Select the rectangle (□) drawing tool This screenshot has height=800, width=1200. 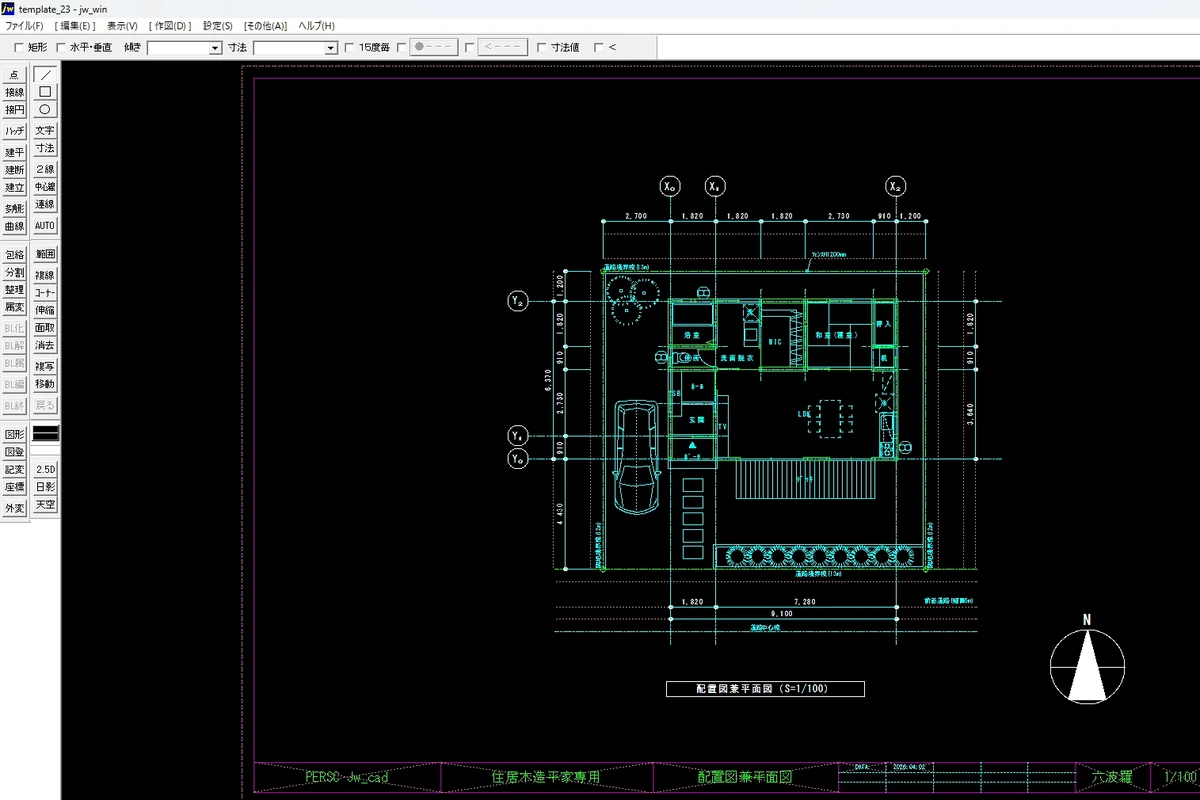pyautogui.click(x=45, y=92)
